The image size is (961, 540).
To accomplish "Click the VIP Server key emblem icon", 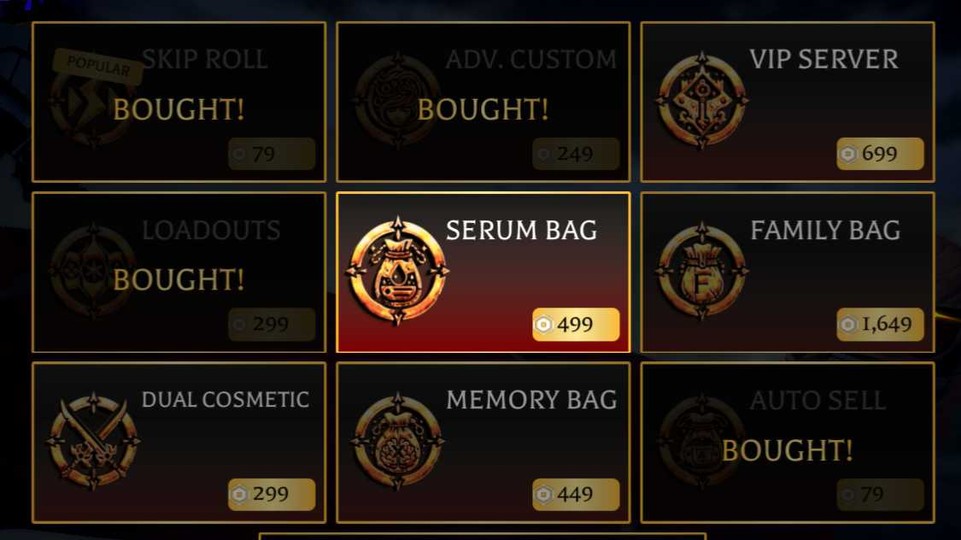I will [702, 101].
